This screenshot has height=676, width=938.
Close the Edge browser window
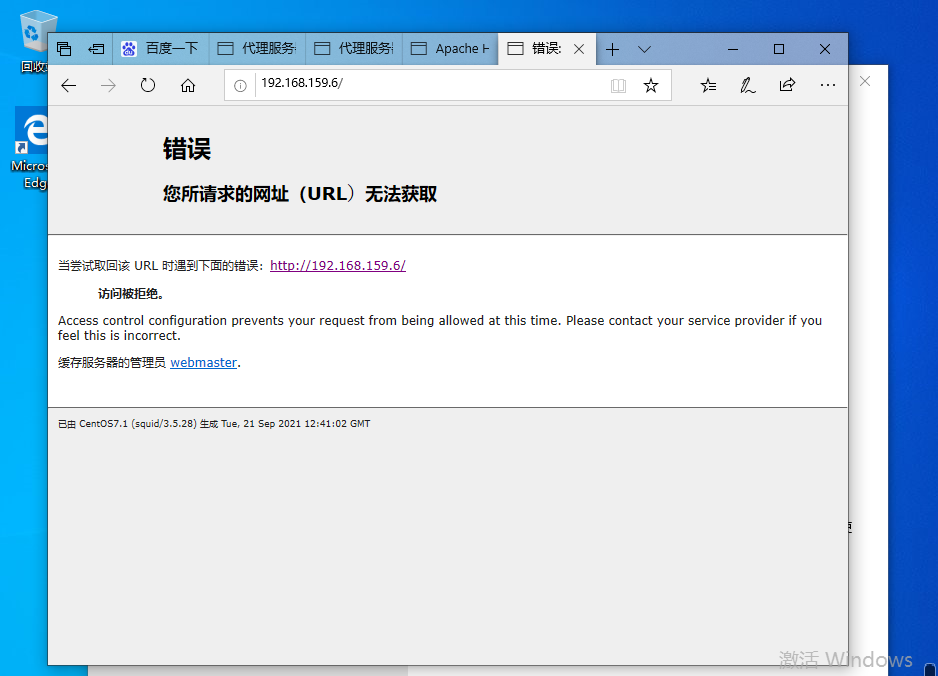click(x=825, y=49)
